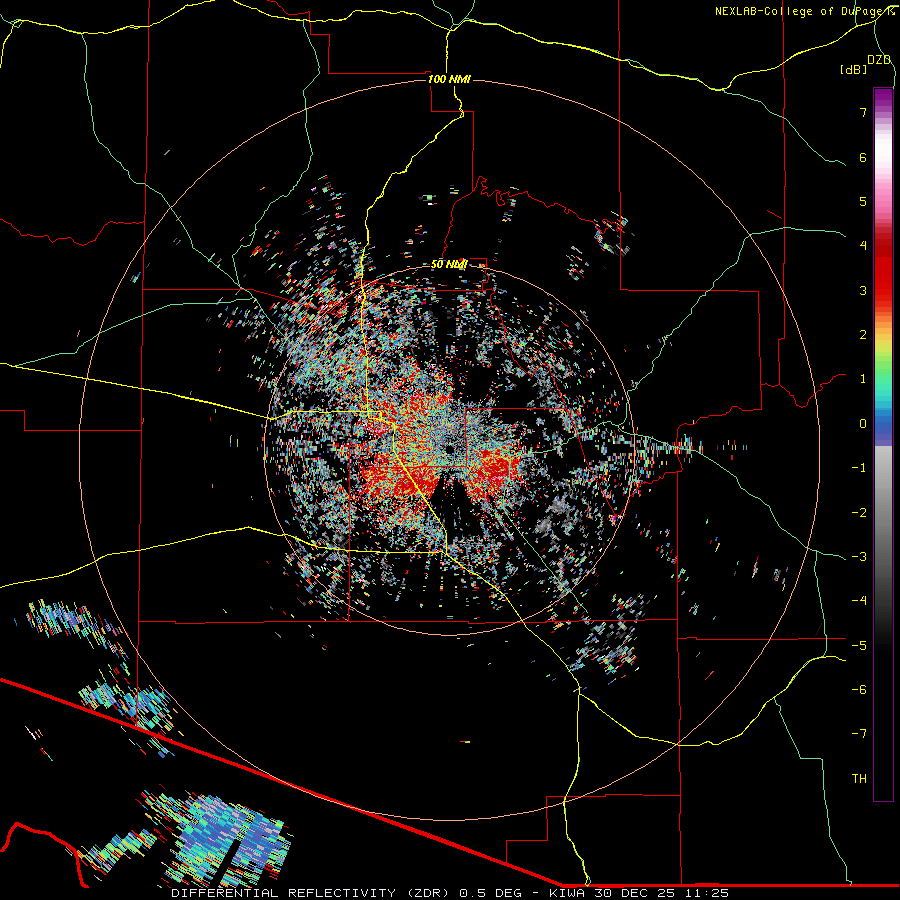Click the "2" value on color scale
This screenshot has height=900, width=900.
(863, 335)
